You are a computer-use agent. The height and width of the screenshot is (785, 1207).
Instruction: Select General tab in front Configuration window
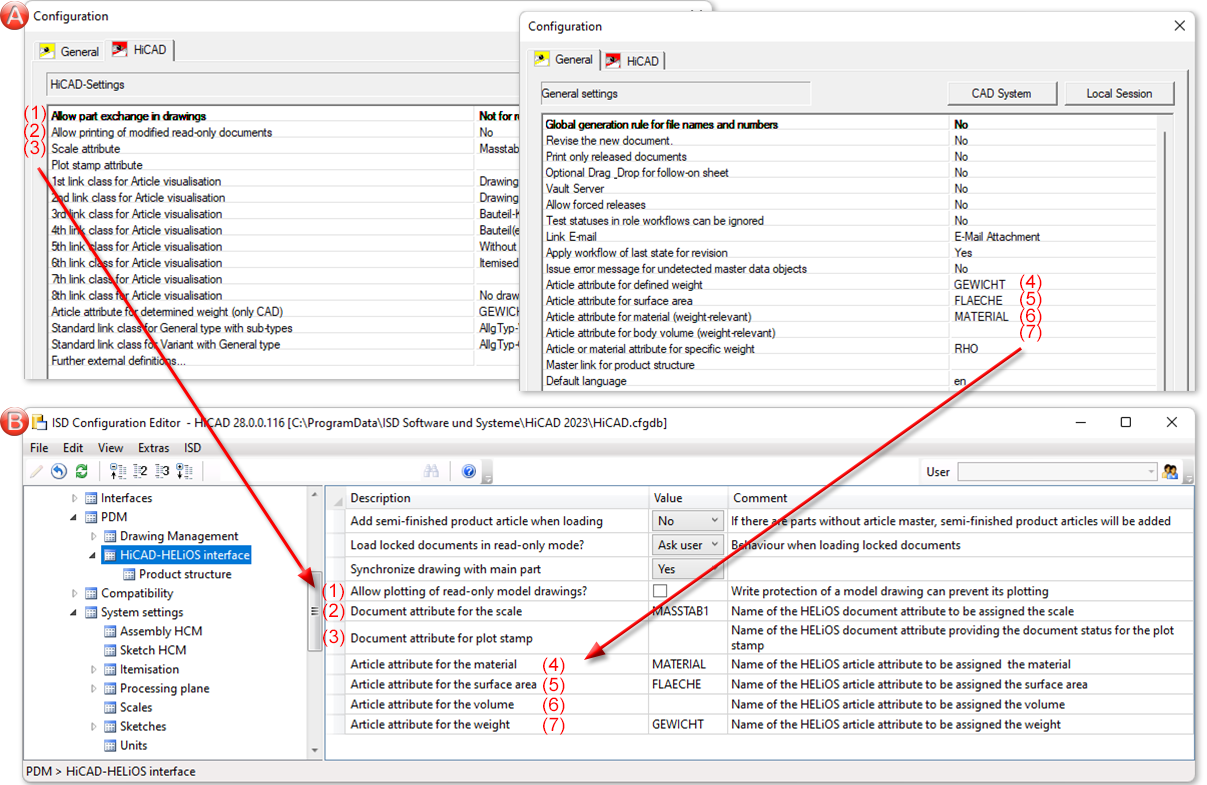564,59
